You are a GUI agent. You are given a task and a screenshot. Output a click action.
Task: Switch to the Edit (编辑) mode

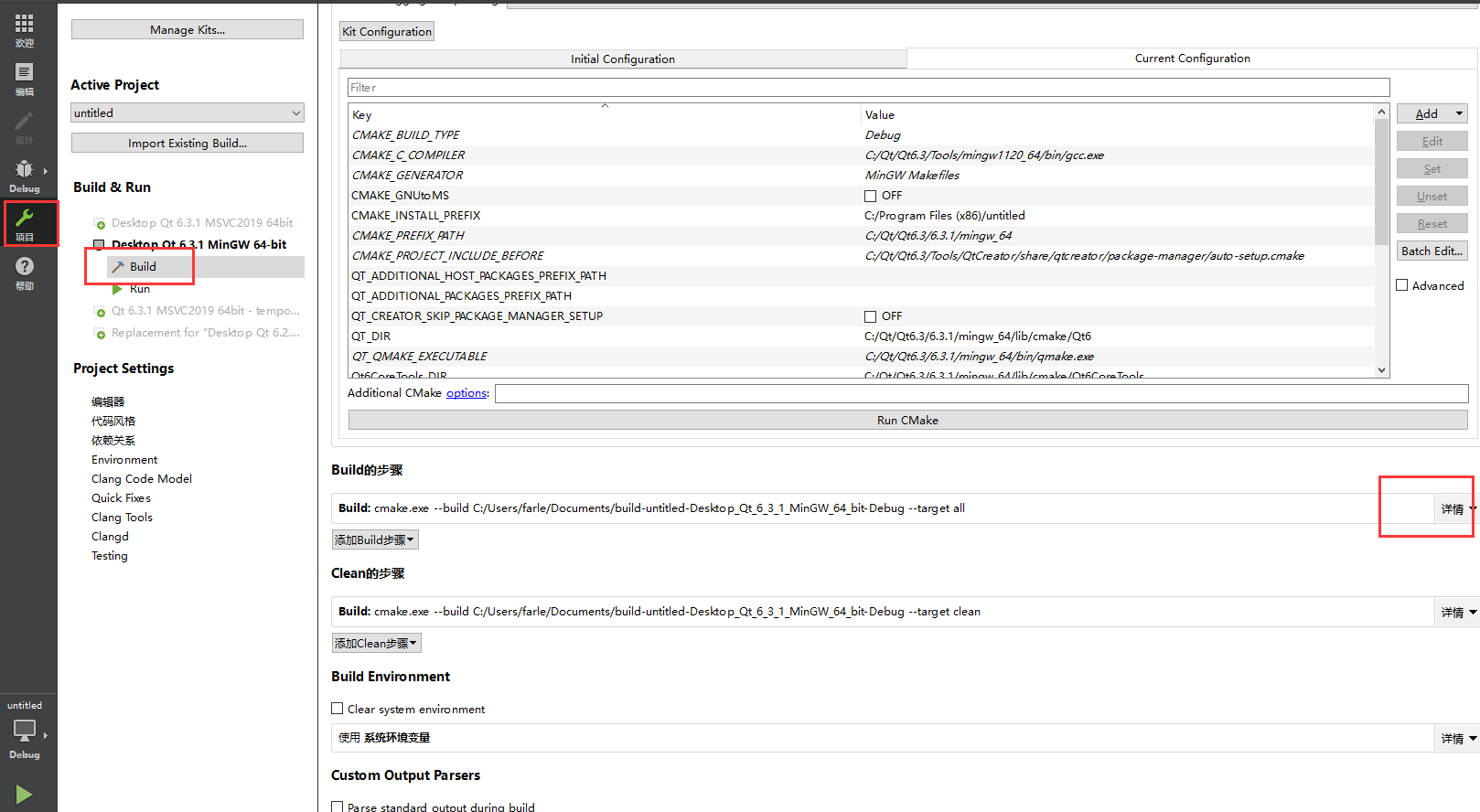pos(25,80)
